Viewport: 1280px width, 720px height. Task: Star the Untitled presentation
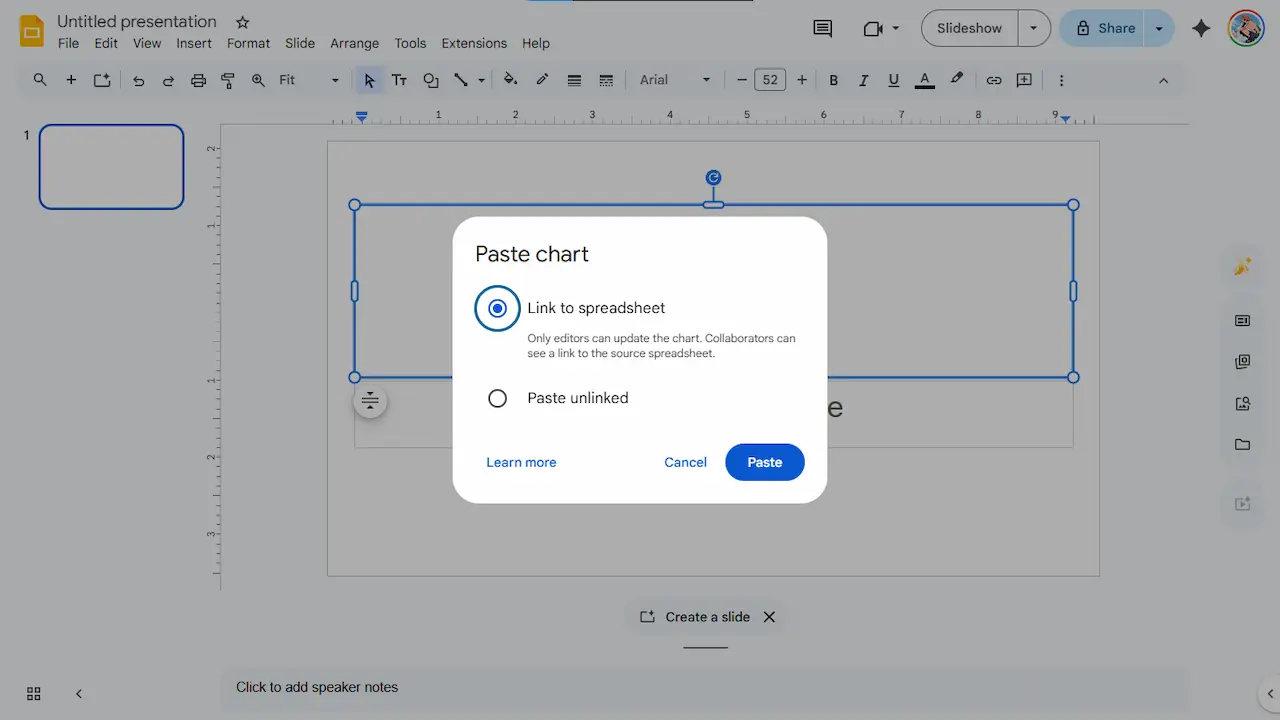click(242, 22)
